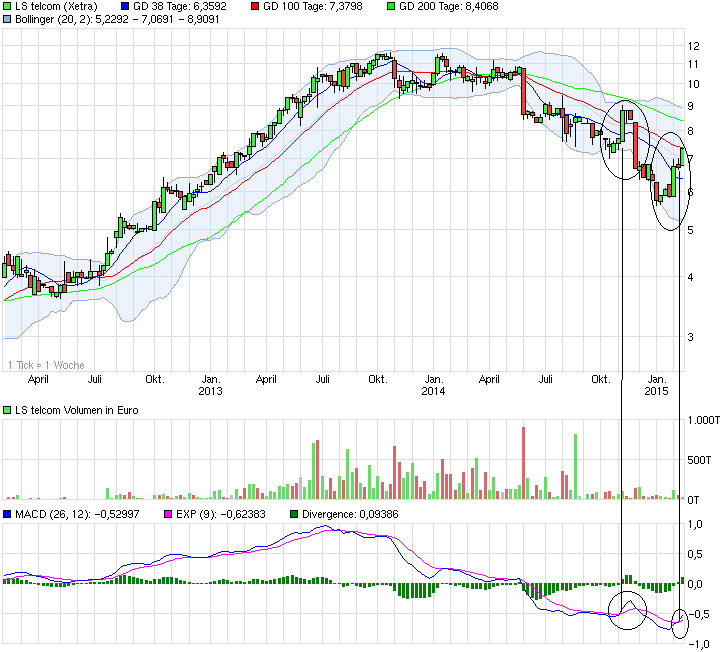Viewport: 726px width, 652px height.
Task: Click the Jan. 2015 date axis label
Action: point(657,385)
